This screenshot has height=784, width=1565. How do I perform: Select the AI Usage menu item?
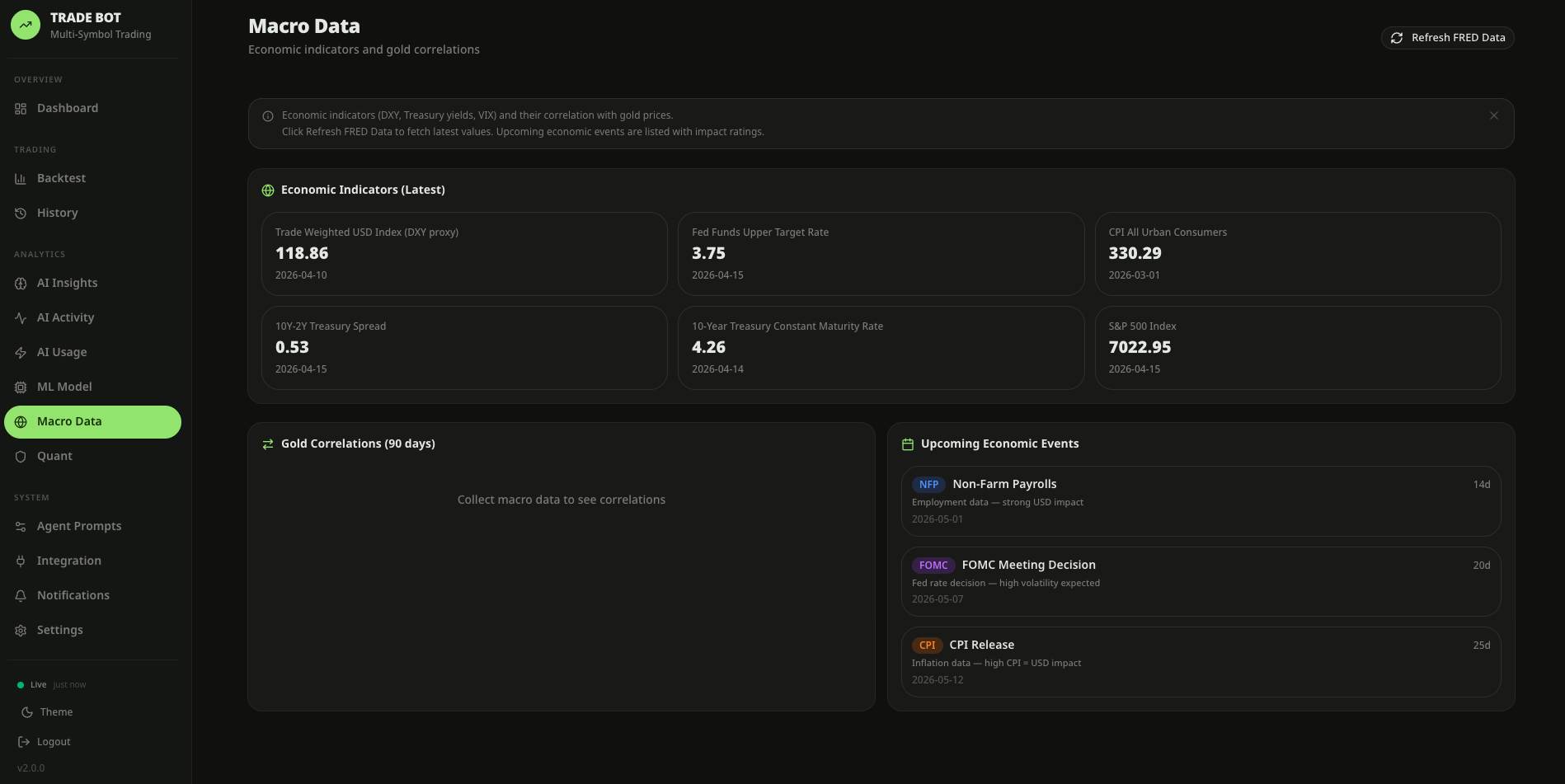click(x=92, y=353)
